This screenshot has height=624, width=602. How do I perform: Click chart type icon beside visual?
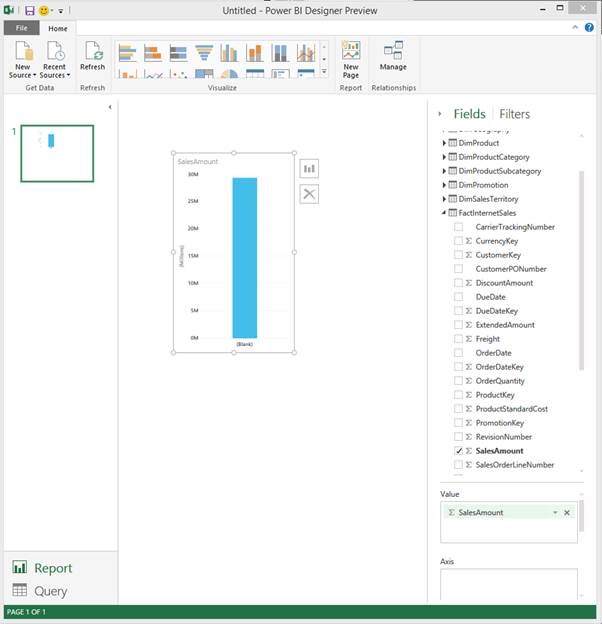point(309,169)
